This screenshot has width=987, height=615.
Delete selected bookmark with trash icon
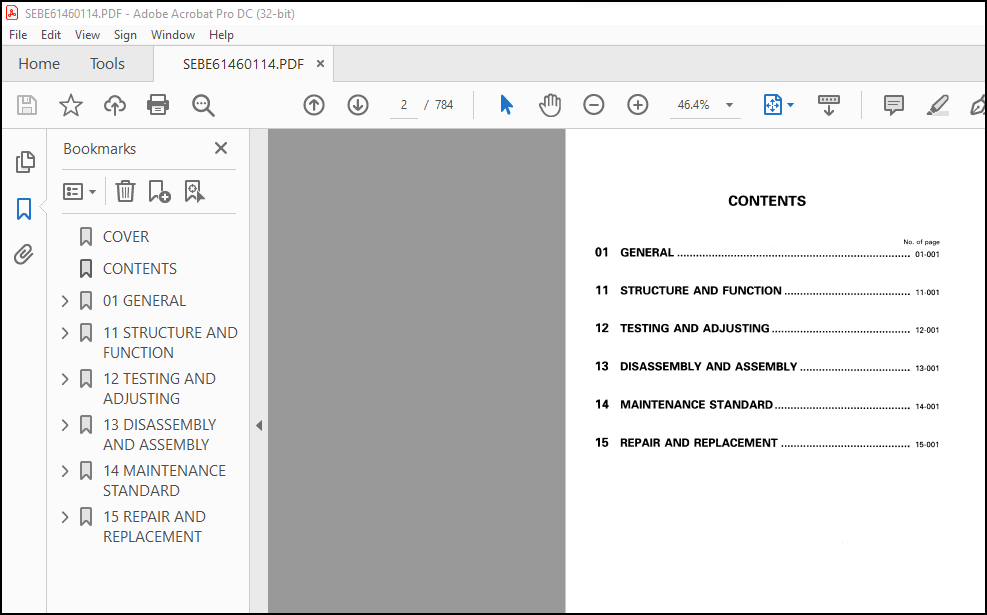[125, 191]
